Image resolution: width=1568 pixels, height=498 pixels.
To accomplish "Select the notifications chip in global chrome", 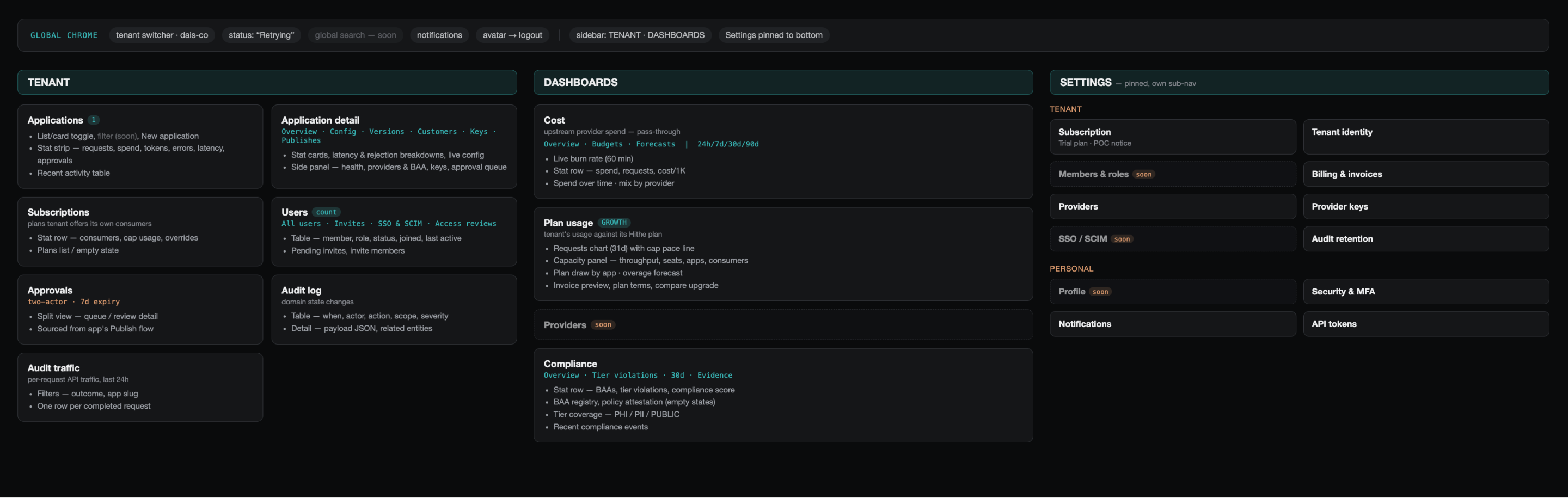I will pyautogui.click(x=439, y=35).
